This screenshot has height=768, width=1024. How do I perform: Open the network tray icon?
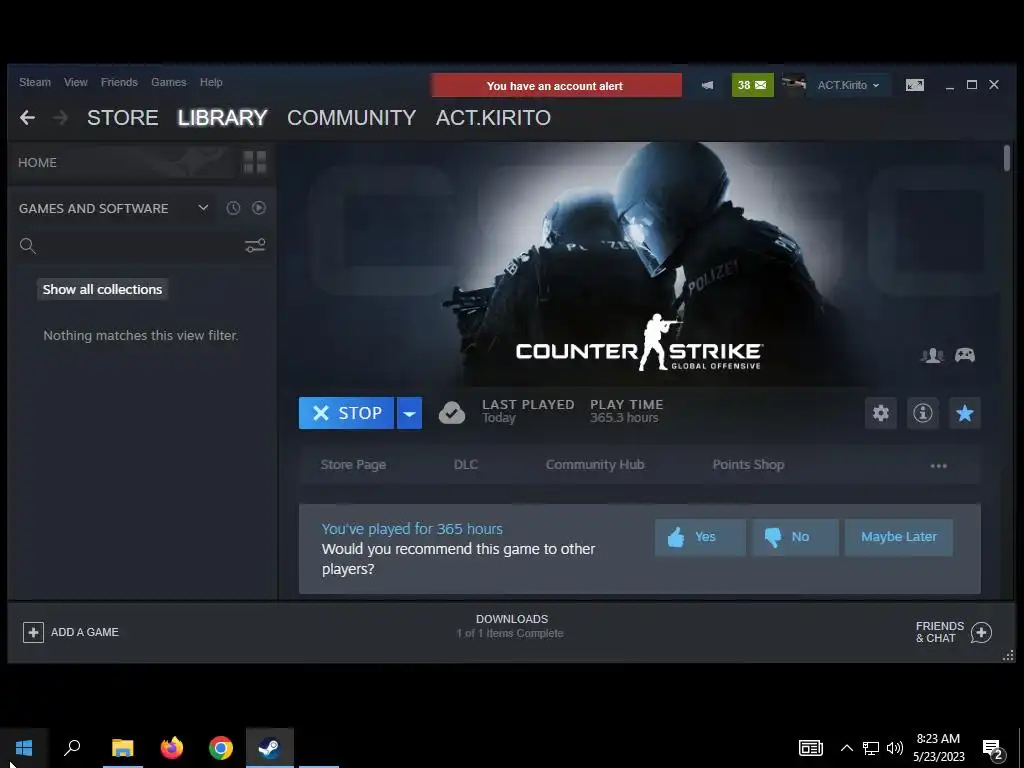871,748
